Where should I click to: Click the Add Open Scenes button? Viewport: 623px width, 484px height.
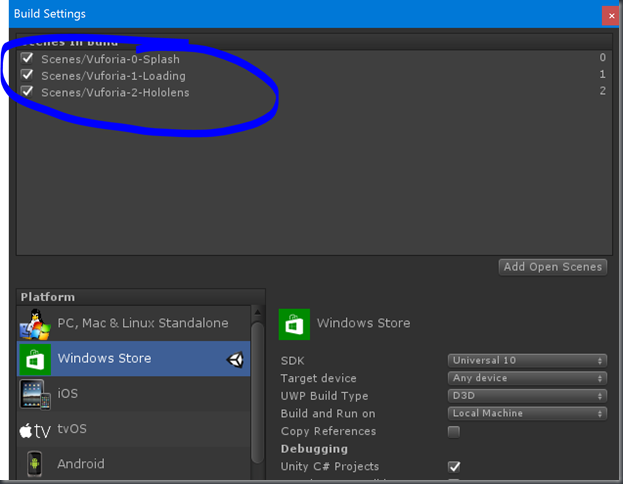coord(553,267)
